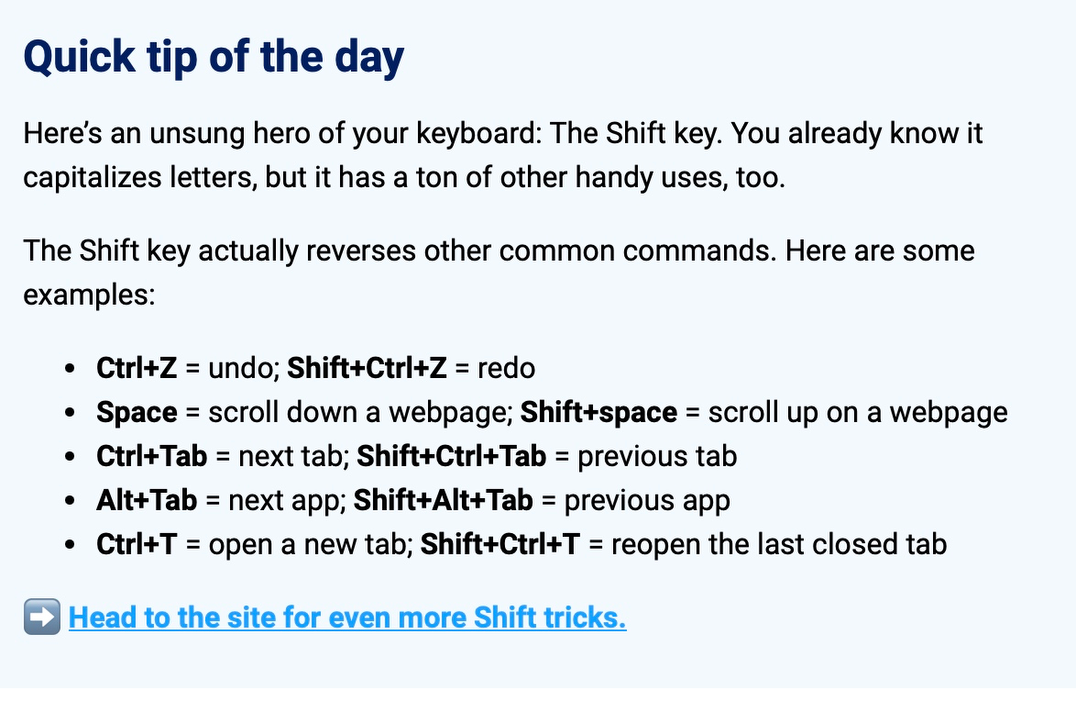Open the 'Head to the site' link
1076x701 pixels.
tap(347, 617)
